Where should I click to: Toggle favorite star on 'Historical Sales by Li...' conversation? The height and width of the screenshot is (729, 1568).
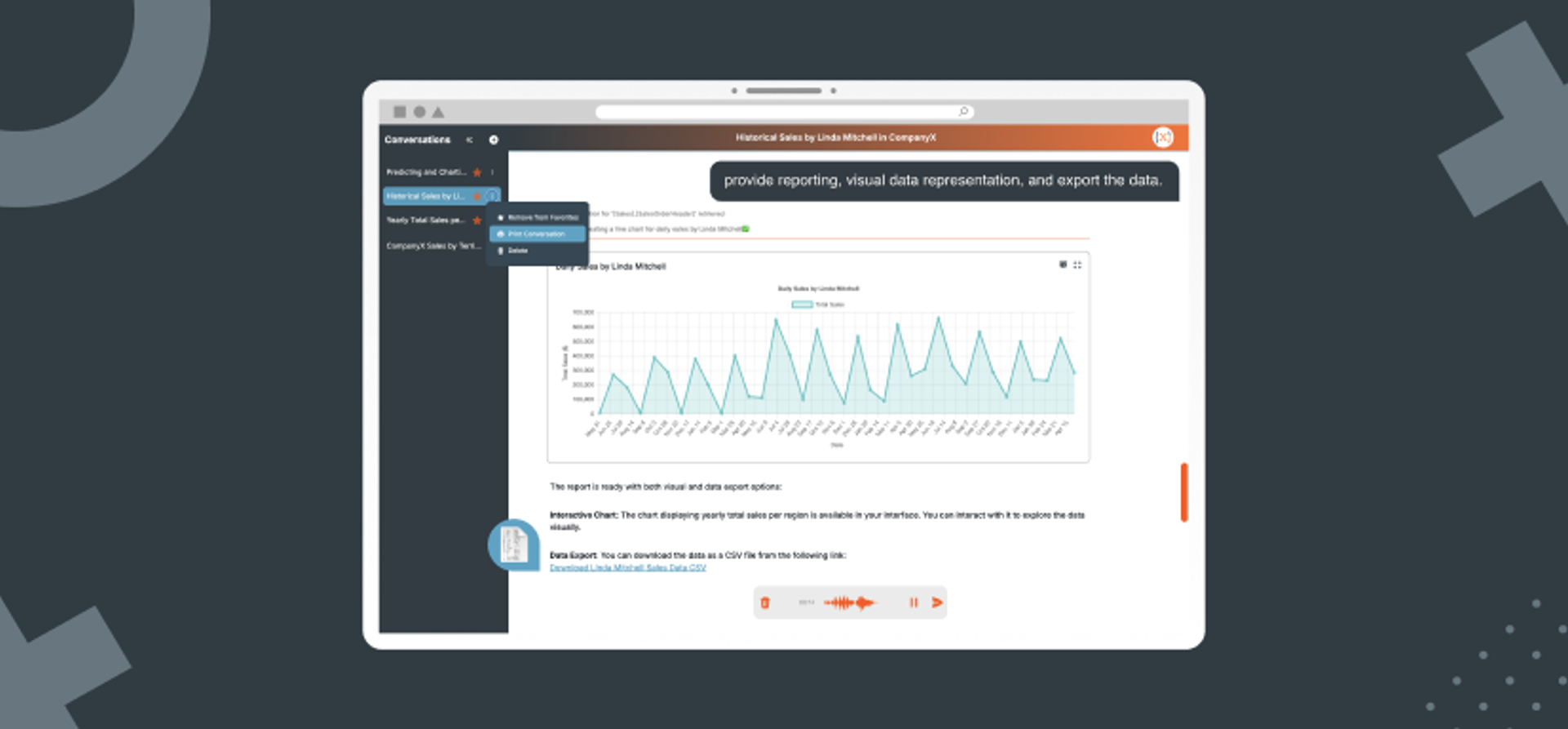click(477, 196)
